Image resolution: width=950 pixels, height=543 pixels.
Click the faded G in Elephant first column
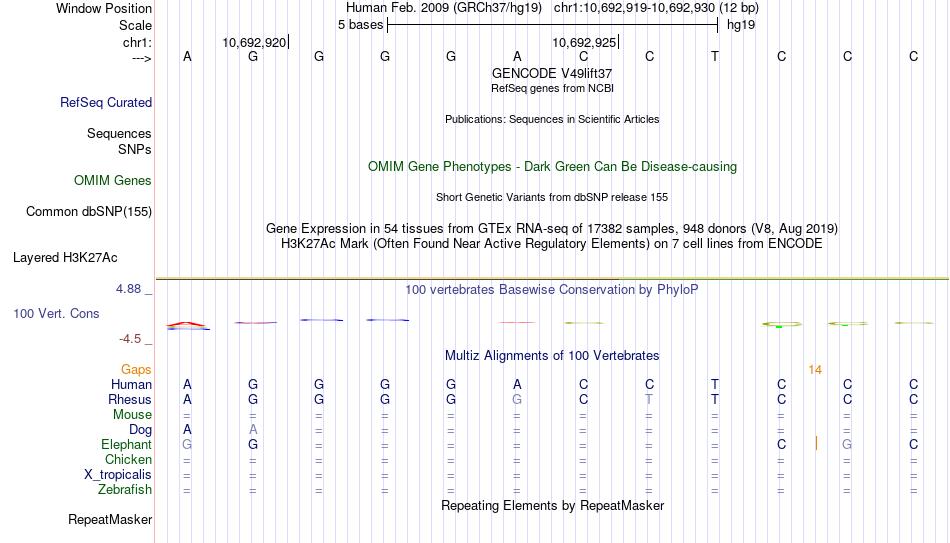tap(187, 444)
